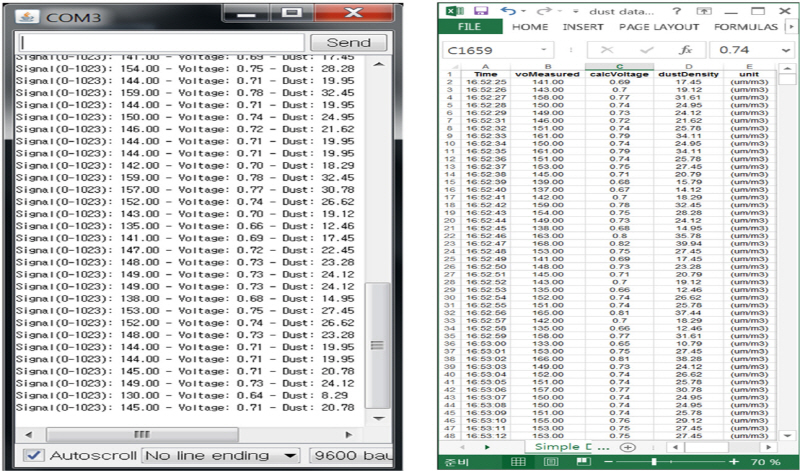Expand the Name Box dropdown arrow

coord(542,49)
